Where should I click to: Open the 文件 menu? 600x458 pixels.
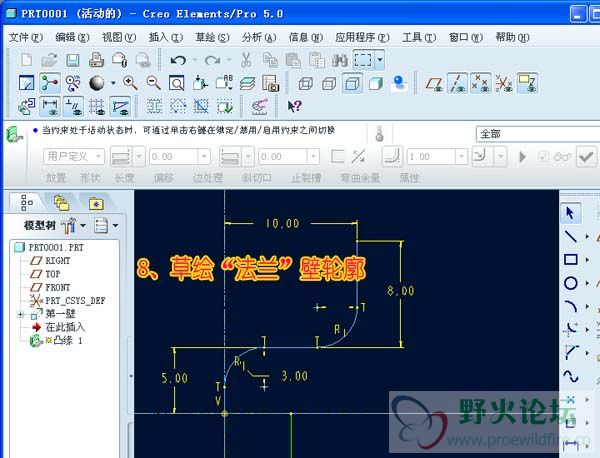[26, 37]
